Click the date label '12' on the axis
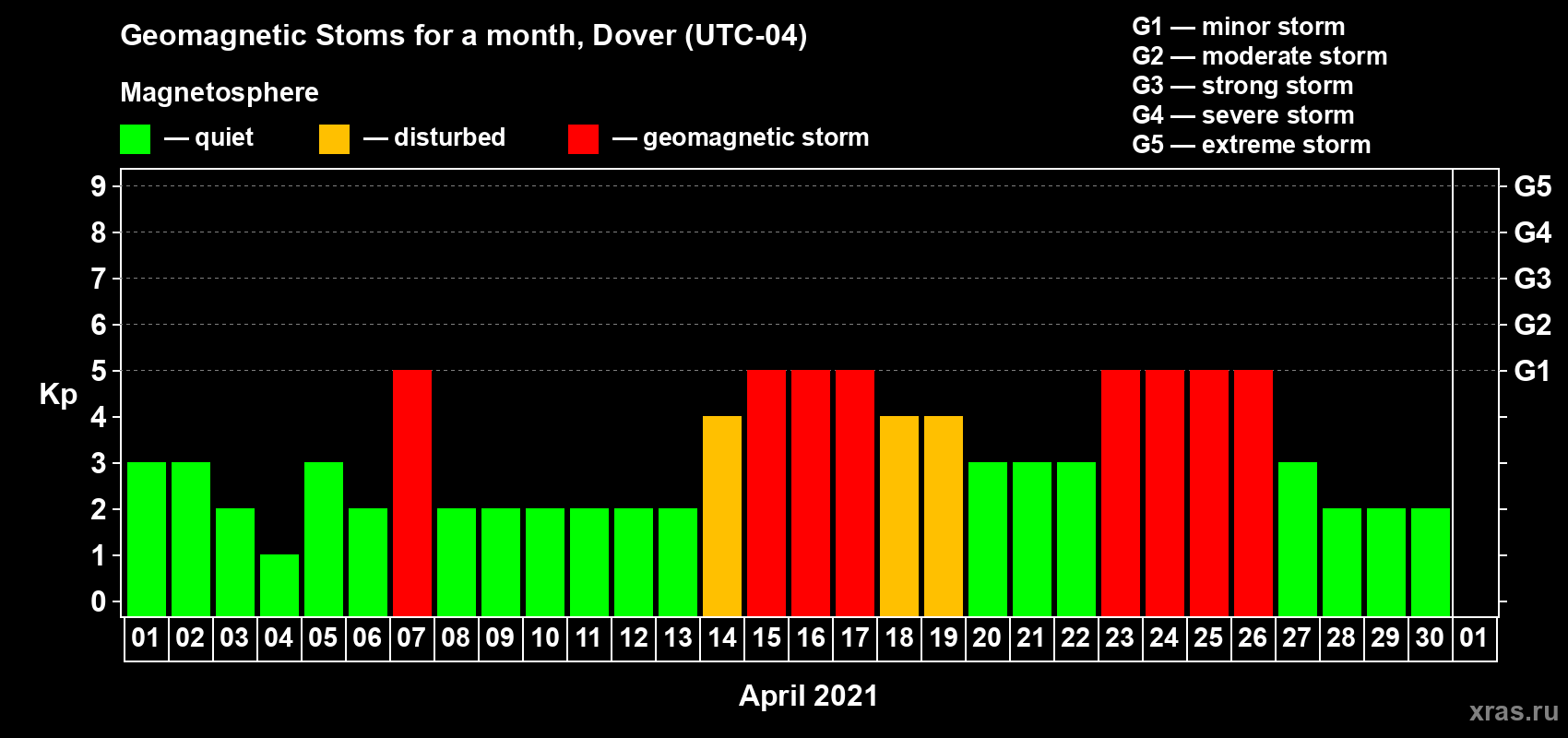This screenshot has width=1568, height=738. click(x=634, y=638)
